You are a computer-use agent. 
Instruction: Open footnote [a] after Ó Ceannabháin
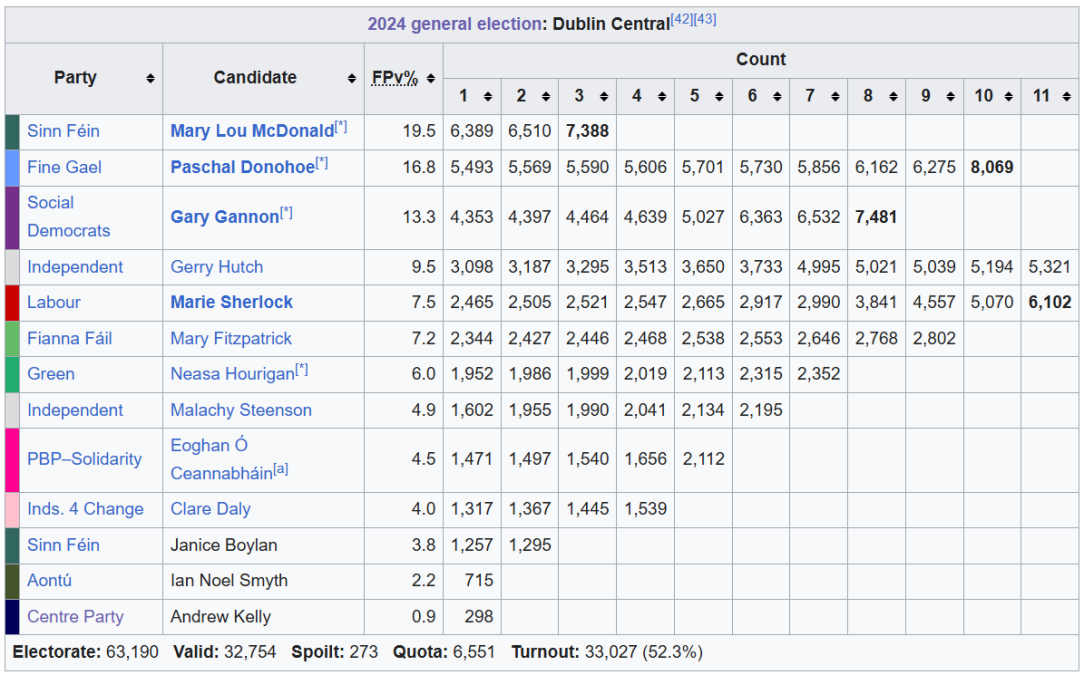281,469
